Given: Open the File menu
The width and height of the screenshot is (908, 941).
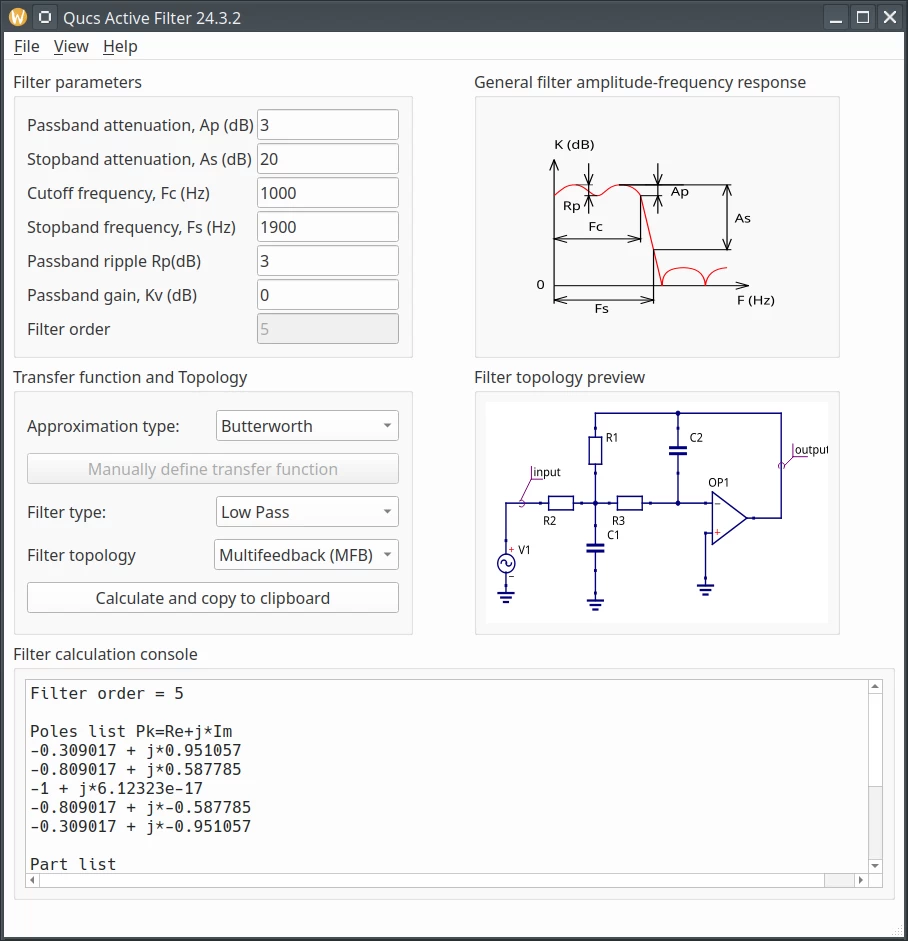Looking at the screenshot, I should pyautogui.click(x=26, y=46).
